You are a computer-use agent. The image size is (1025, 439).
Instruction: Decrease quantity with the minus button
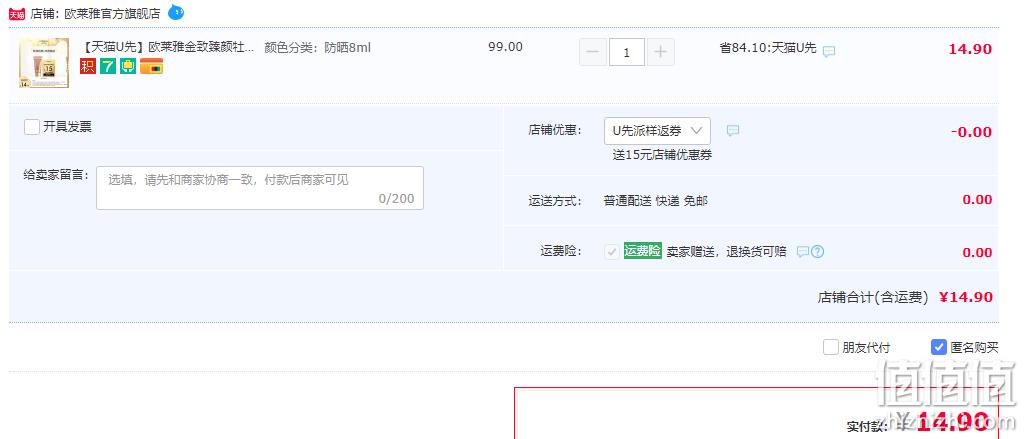point(594,52)
